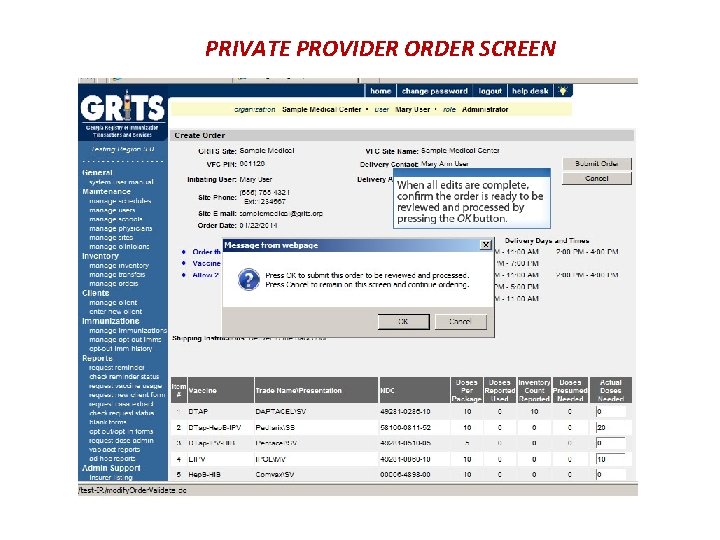Open vac acct reports link
The width and height of the screenshot is (720, 540).
coord(114,450)
